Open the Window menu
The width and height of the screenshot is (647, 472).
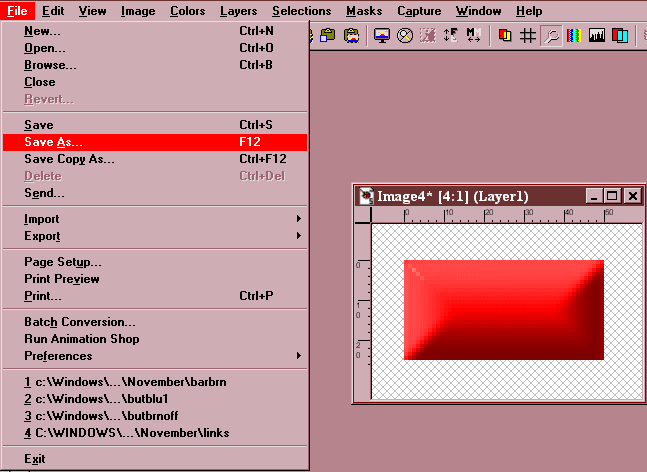[479, 11]
